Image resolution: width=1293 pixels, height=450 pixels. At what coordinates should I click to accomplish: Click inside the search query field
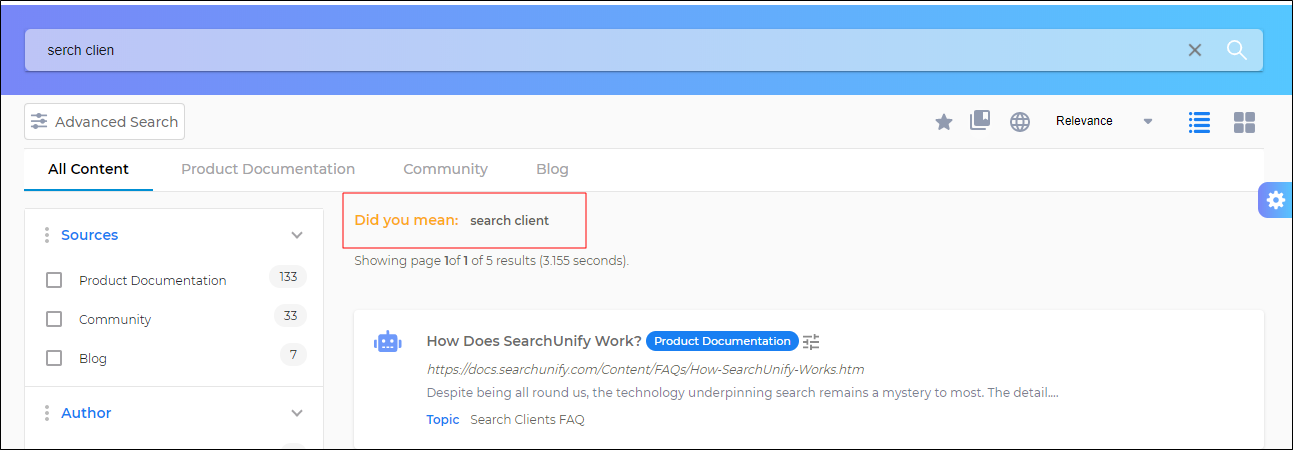pos(600,50)
